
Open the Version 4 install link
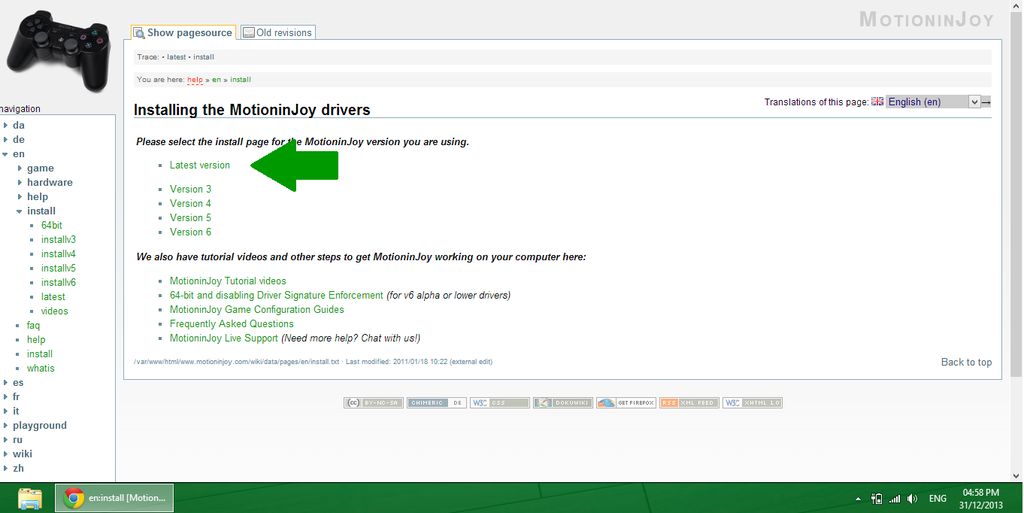[x=191, y=204]
